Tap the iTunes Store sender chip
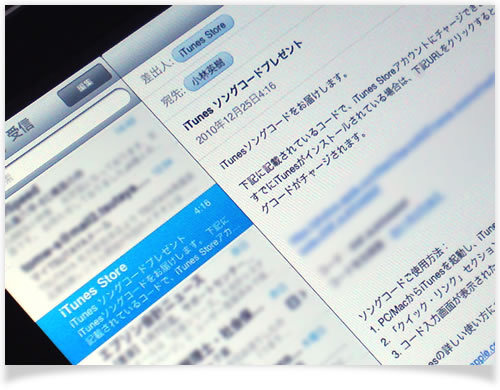This screenshot has height=390, width=500. click(203, 38)
